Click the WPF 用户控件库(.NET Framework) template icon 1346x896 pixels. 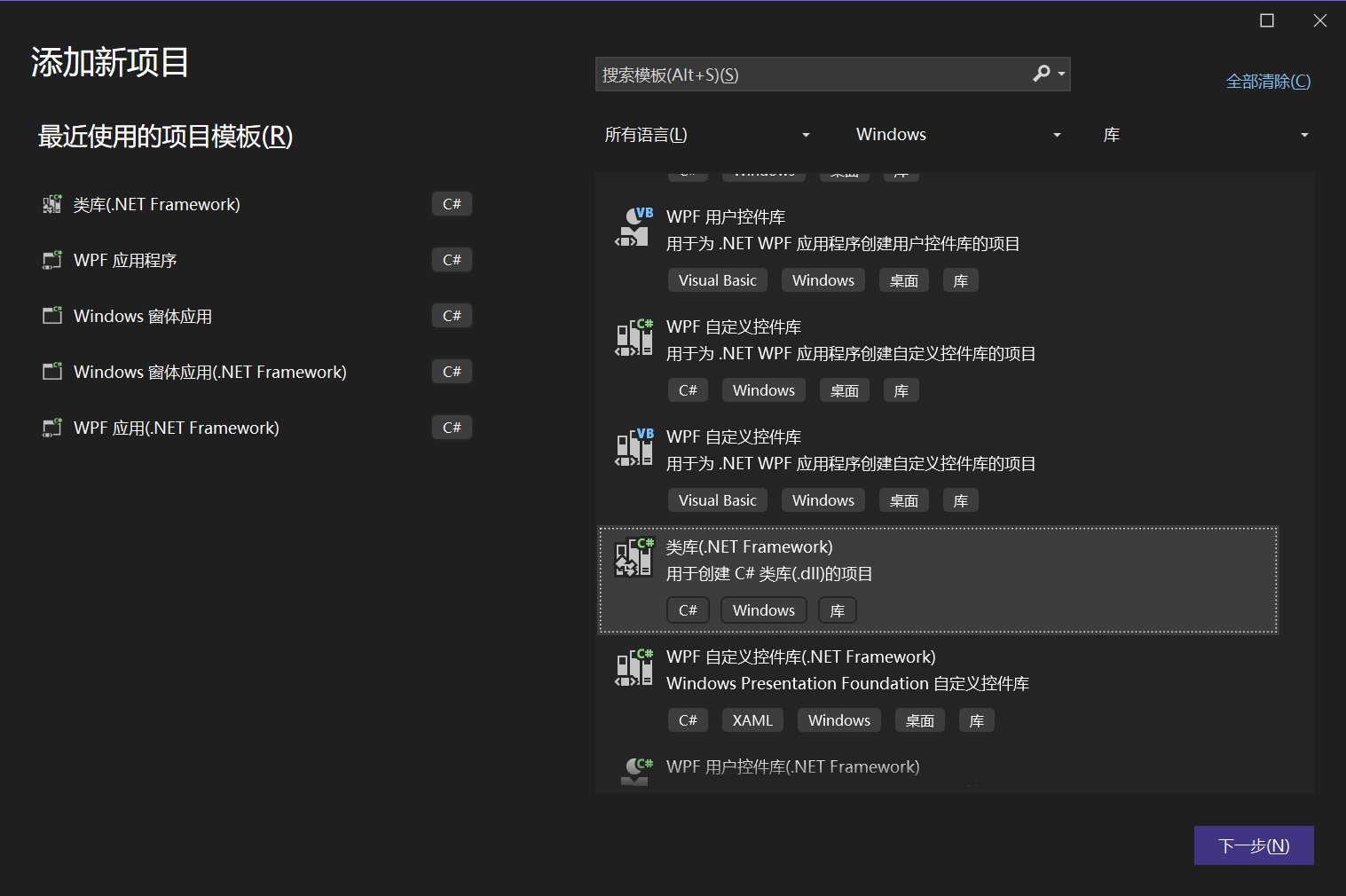tap(634, 771)
